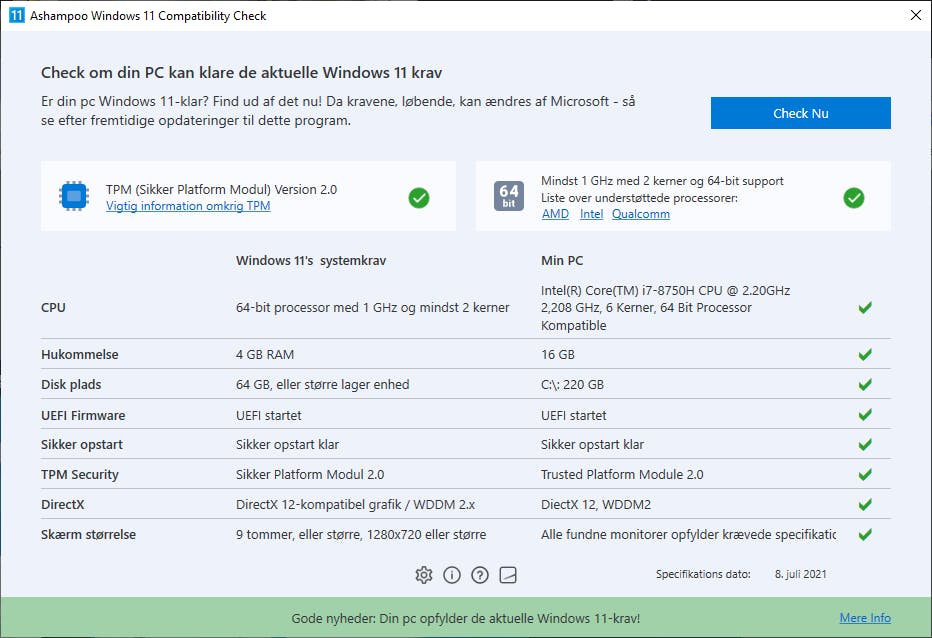Click the Ashampoo 11 app icon in title bar
The image size is (932, 638).
(x=17, y=15)
